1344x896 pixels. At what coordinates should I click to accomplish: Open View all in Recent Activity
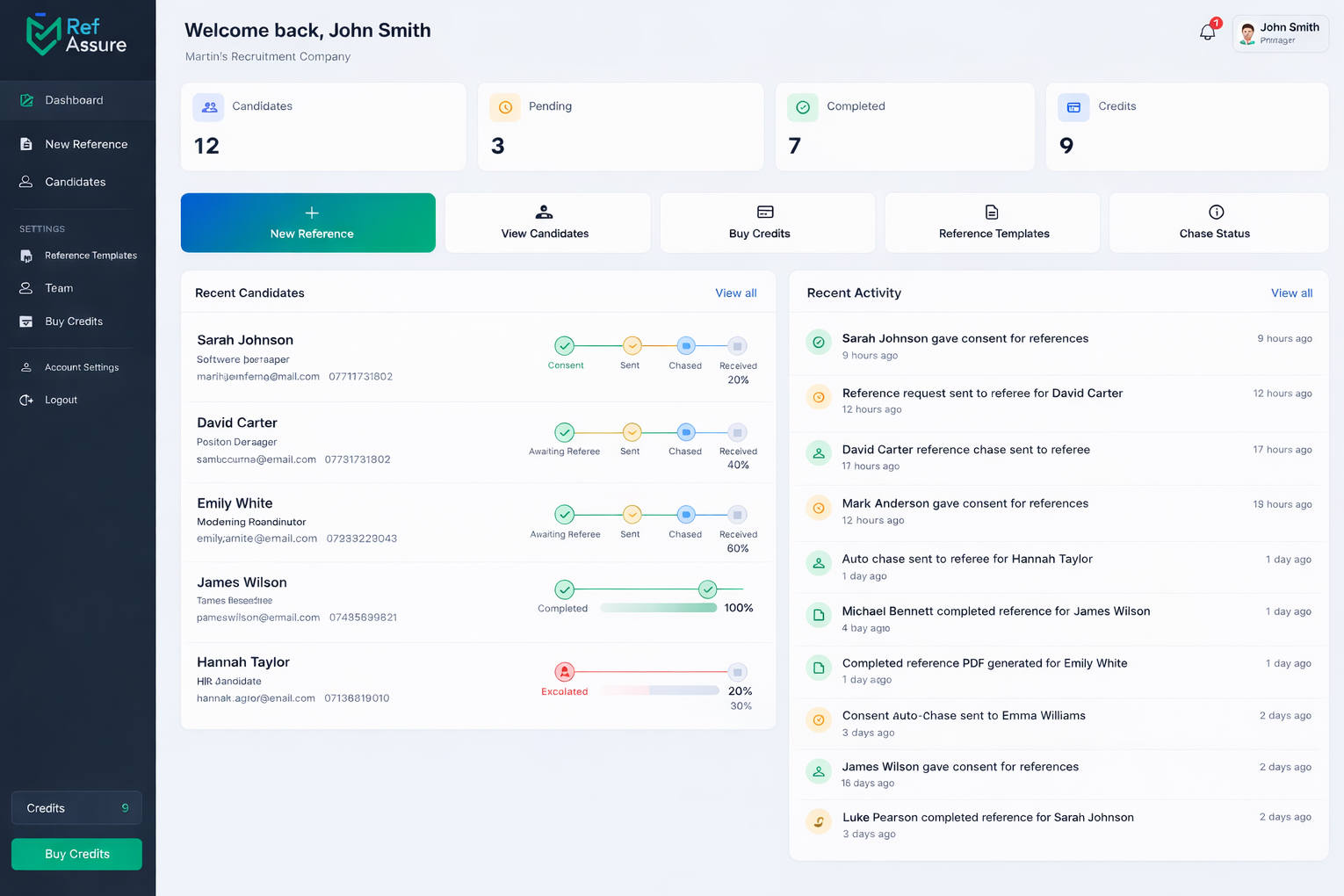(1291, 293)
